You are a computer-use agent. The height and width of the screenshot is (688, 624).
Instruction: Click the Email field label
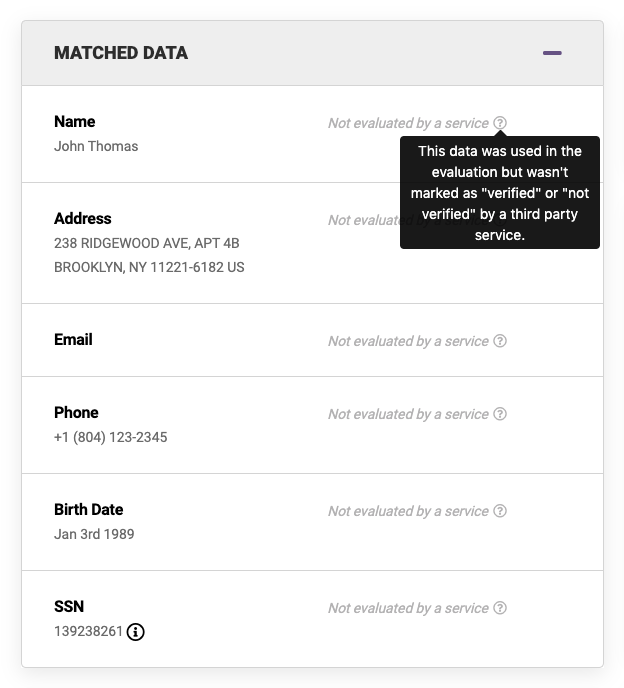tap(73, 340)
